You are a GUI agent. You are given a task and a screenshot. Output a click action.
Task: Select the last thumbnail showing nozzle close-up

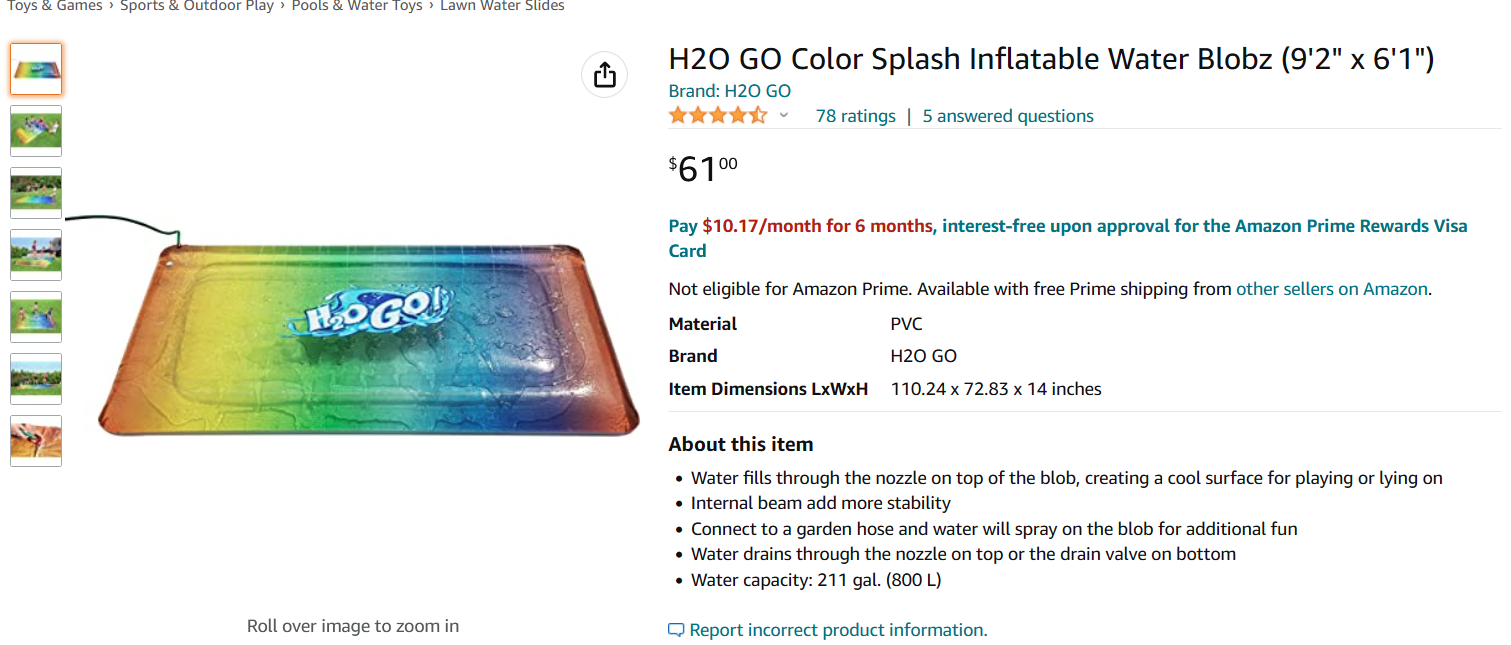pyautogui.click(x=36, y=441)
